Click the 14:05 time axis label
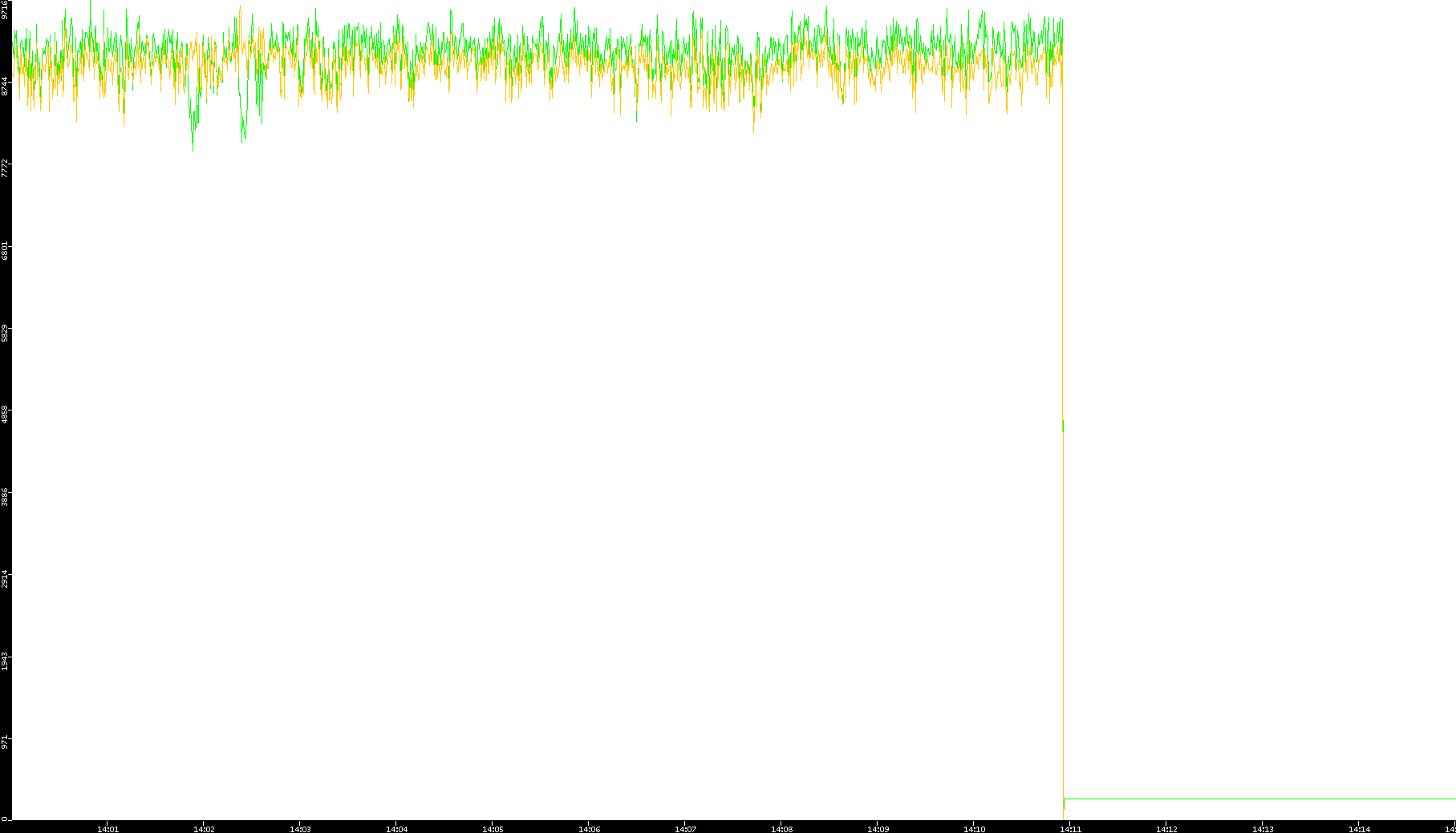 [x=493, y=828]
